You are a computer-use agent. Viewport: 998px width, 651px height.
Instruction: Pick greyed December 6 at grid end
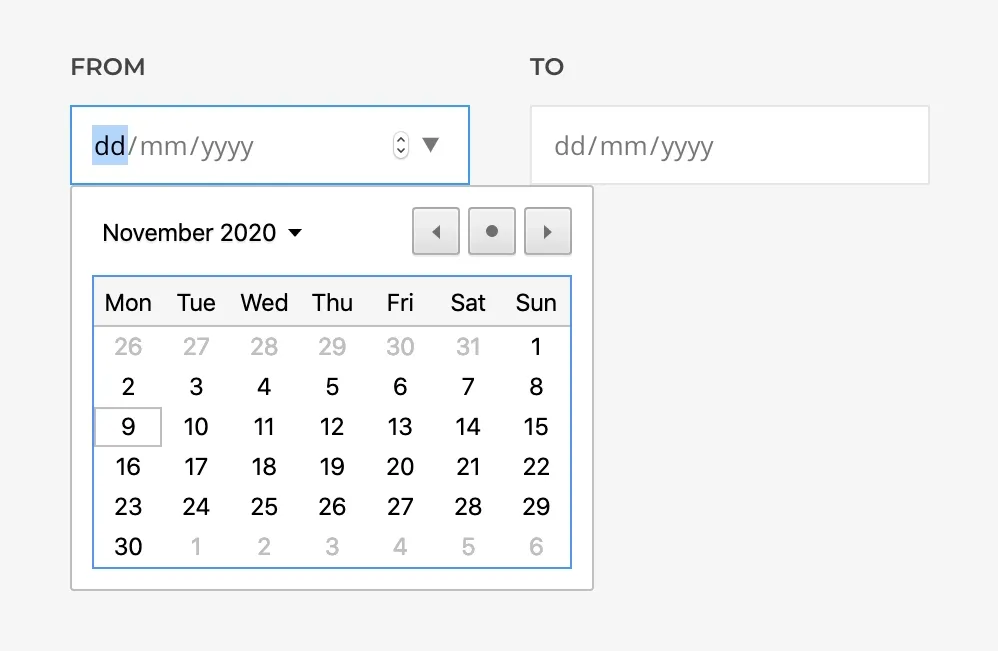click(x=536, y=547)
